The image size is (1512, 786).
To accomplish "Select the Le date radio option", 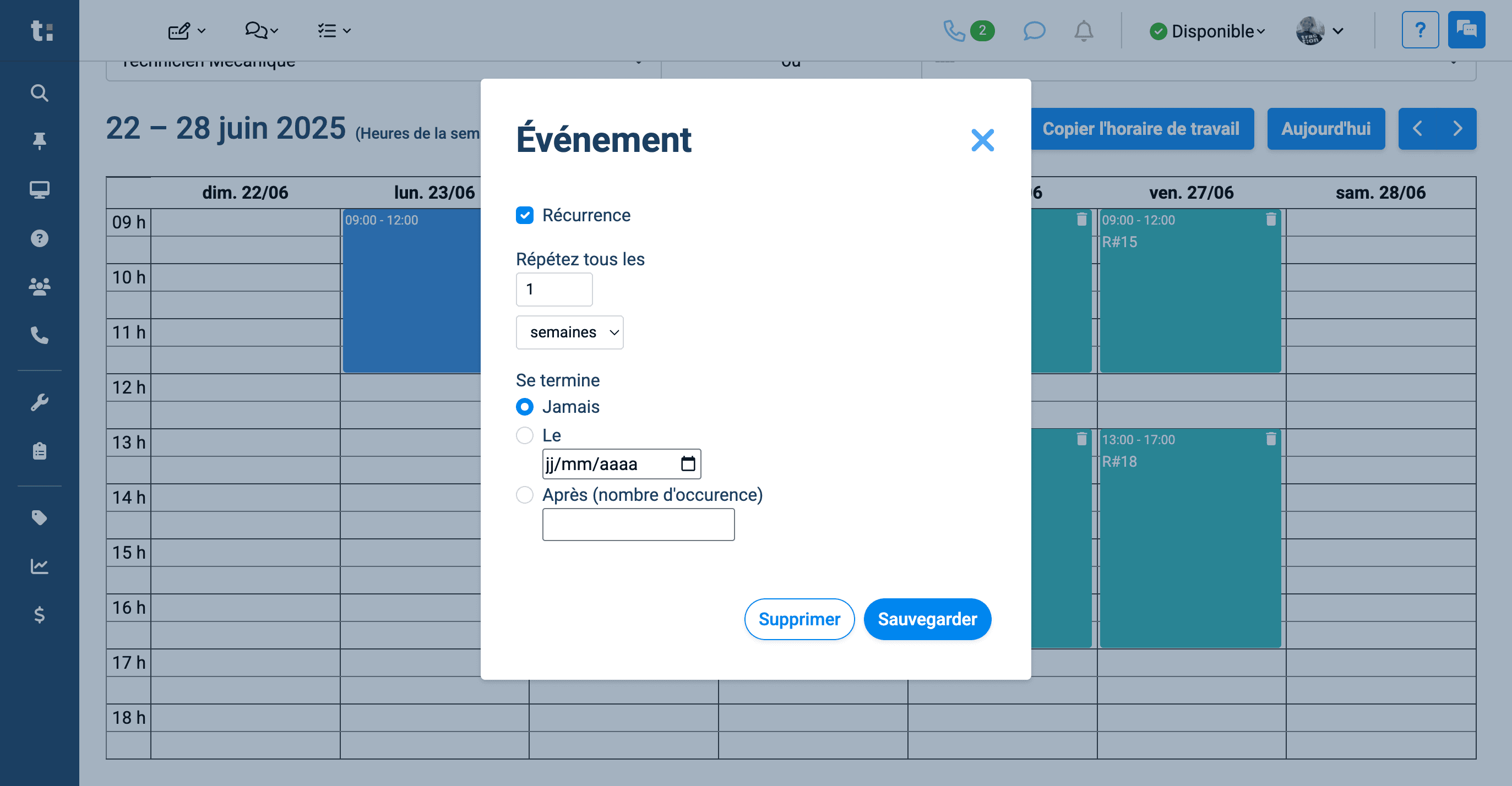I will click(524, 435).
